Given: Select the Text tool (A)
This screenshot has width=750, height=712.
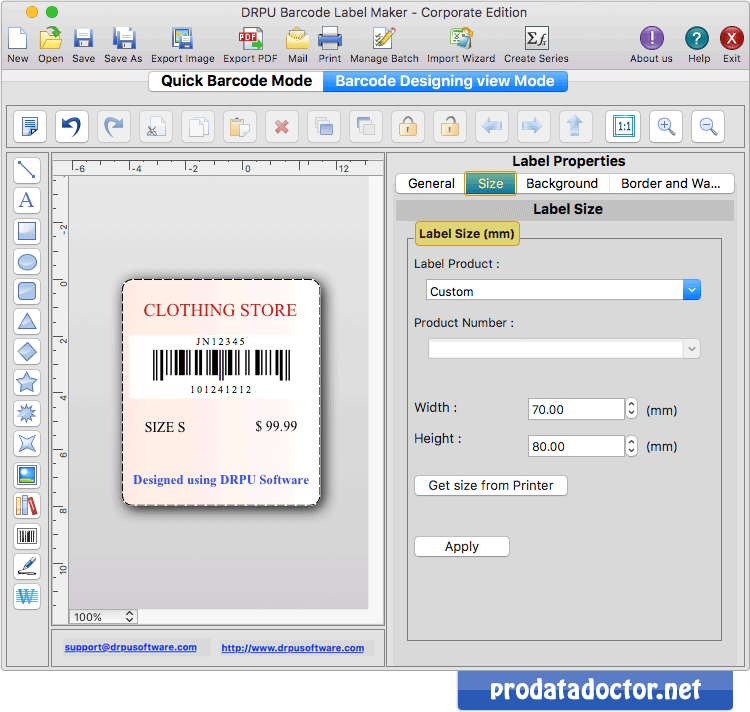Looking at the screenshot, I should click(x=27, y=200).
